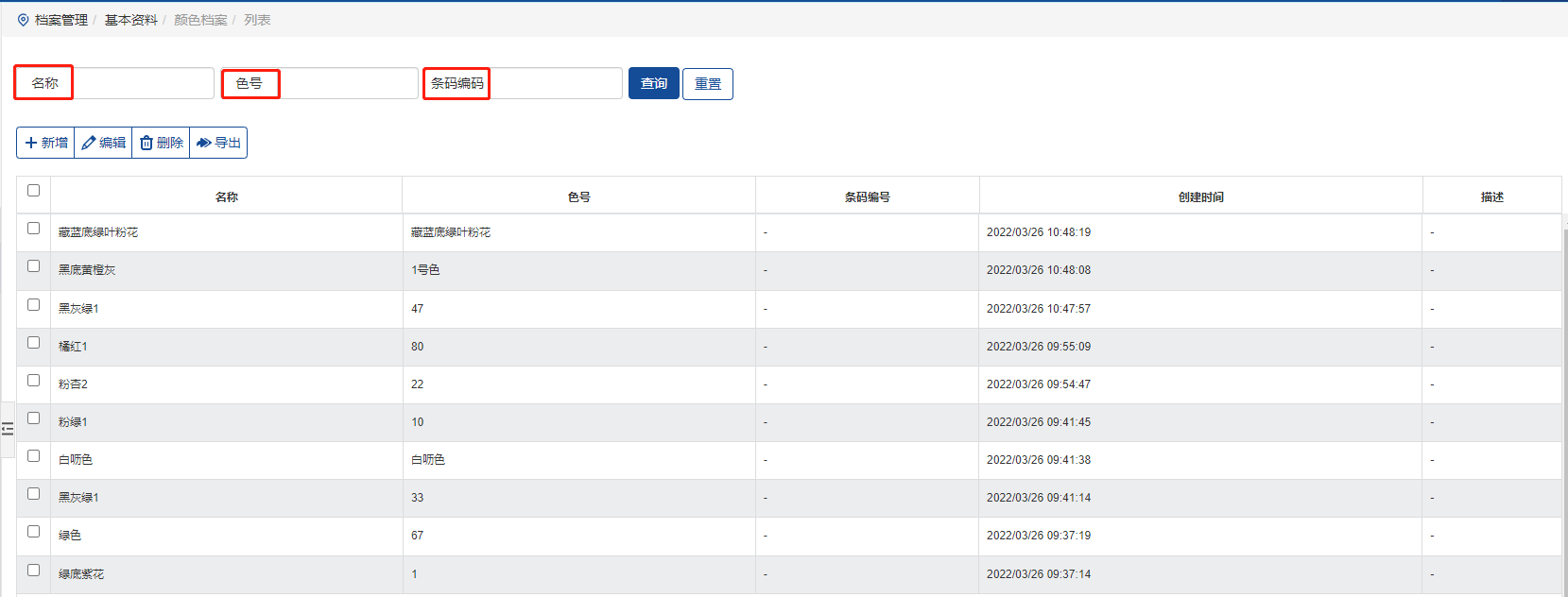Click the plus icon to add new color
Image resolution: width=1568 pixels, height=597 pixels.
(x=31, y=143)
